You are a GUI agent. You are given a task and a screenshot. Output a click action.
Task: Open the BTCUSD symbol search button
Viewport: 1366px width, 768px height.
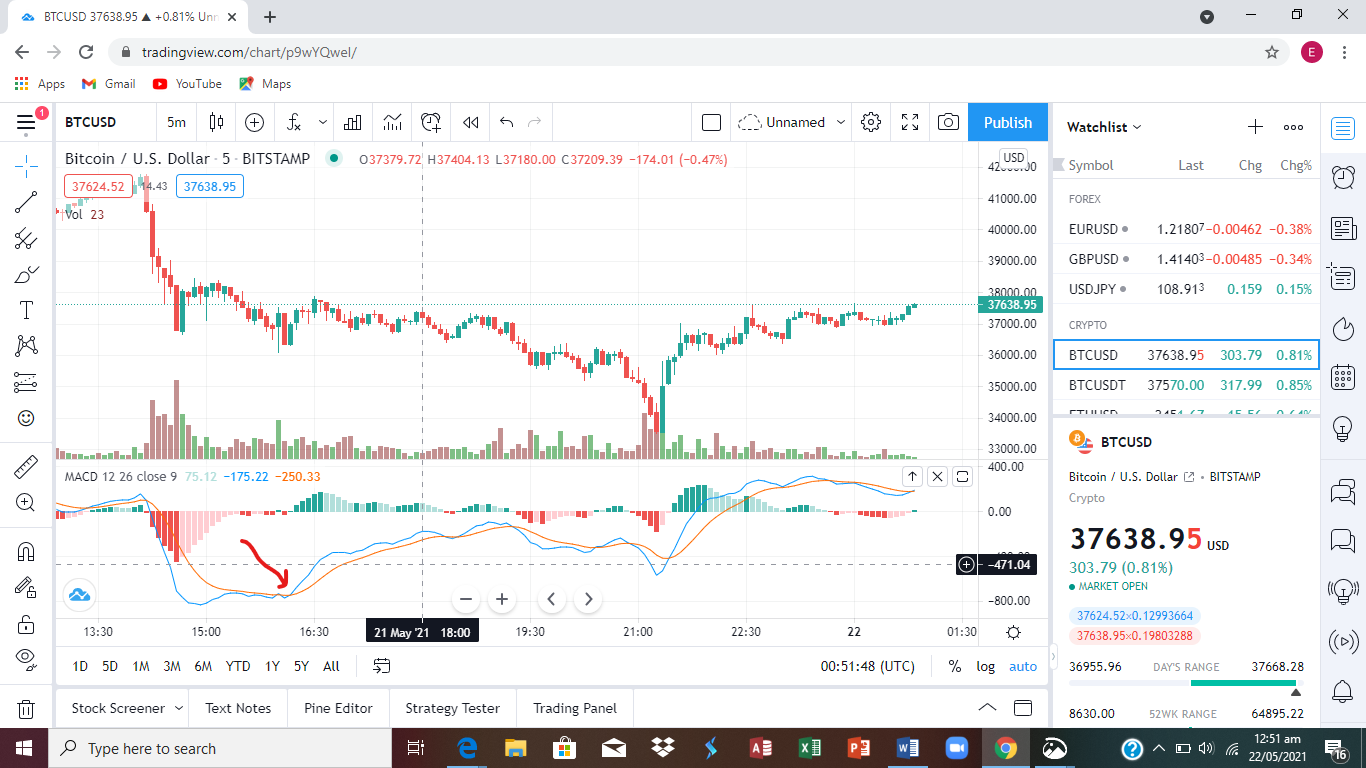pos(91,122)
